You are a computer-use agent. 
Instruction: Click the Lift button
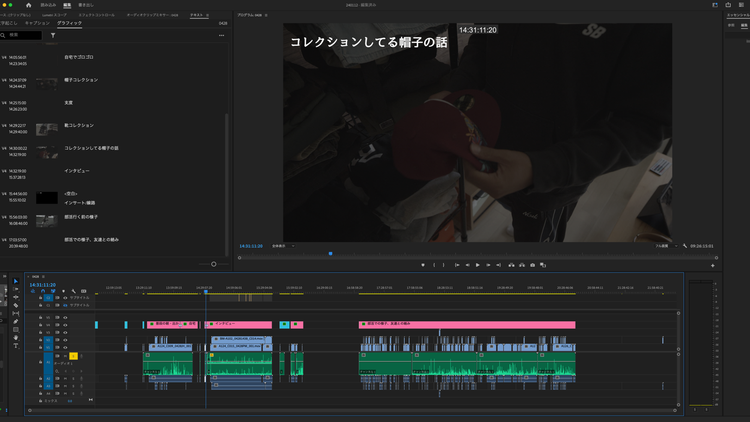coord(511,265)
